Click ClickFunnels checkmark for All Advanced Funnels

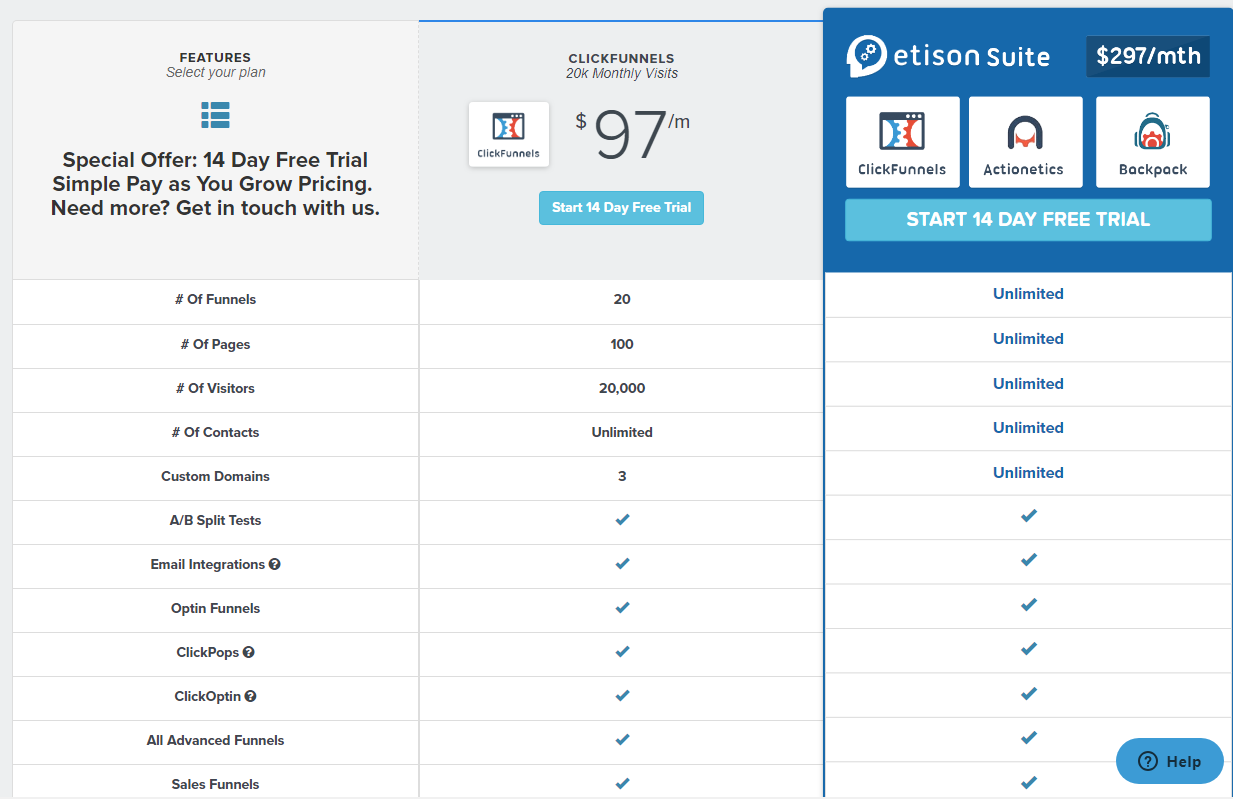coord(622,740)
